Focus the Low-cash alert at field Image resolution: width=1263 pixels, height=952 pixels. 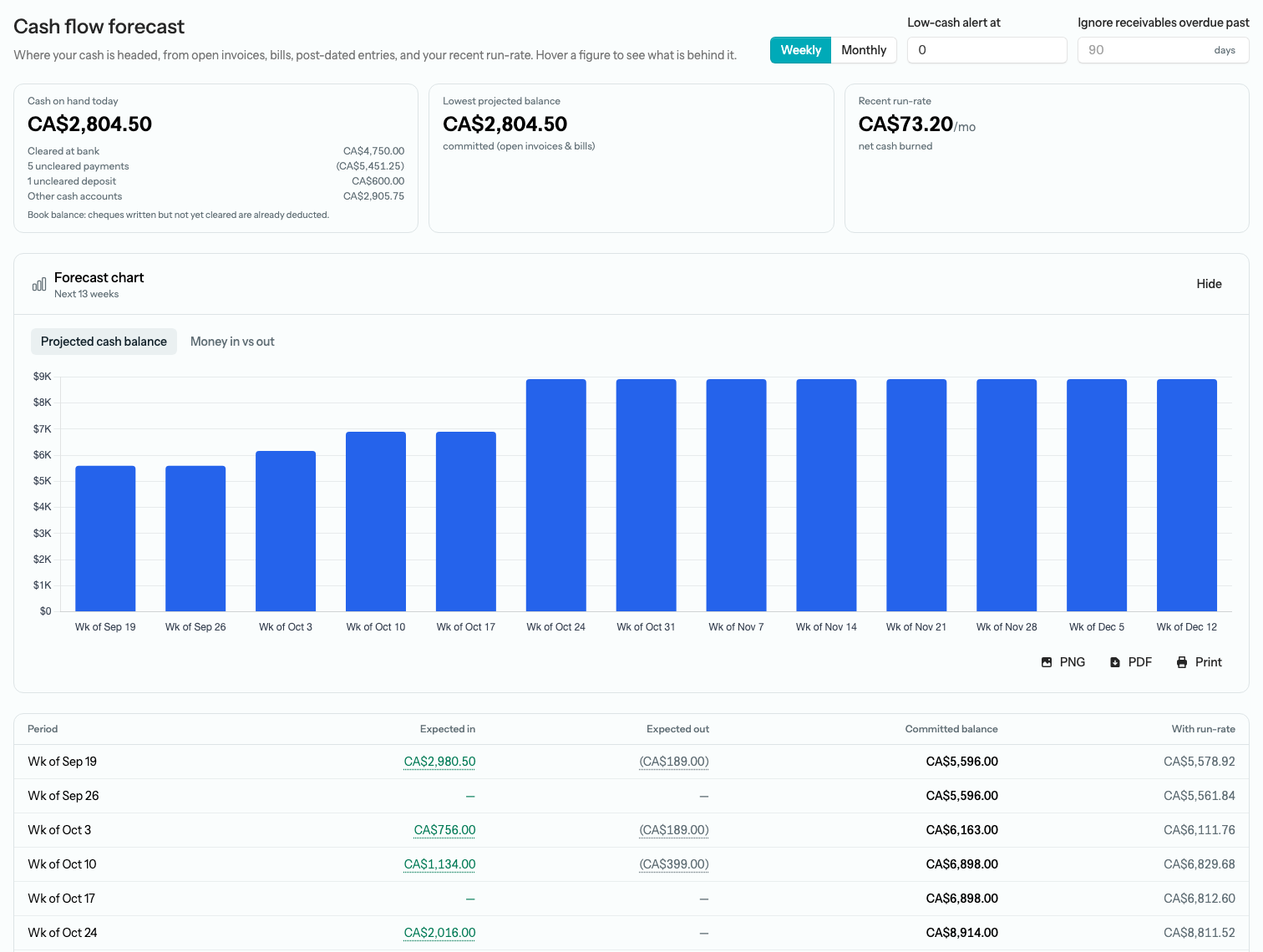pyautogui.click(x=987, y=50)
